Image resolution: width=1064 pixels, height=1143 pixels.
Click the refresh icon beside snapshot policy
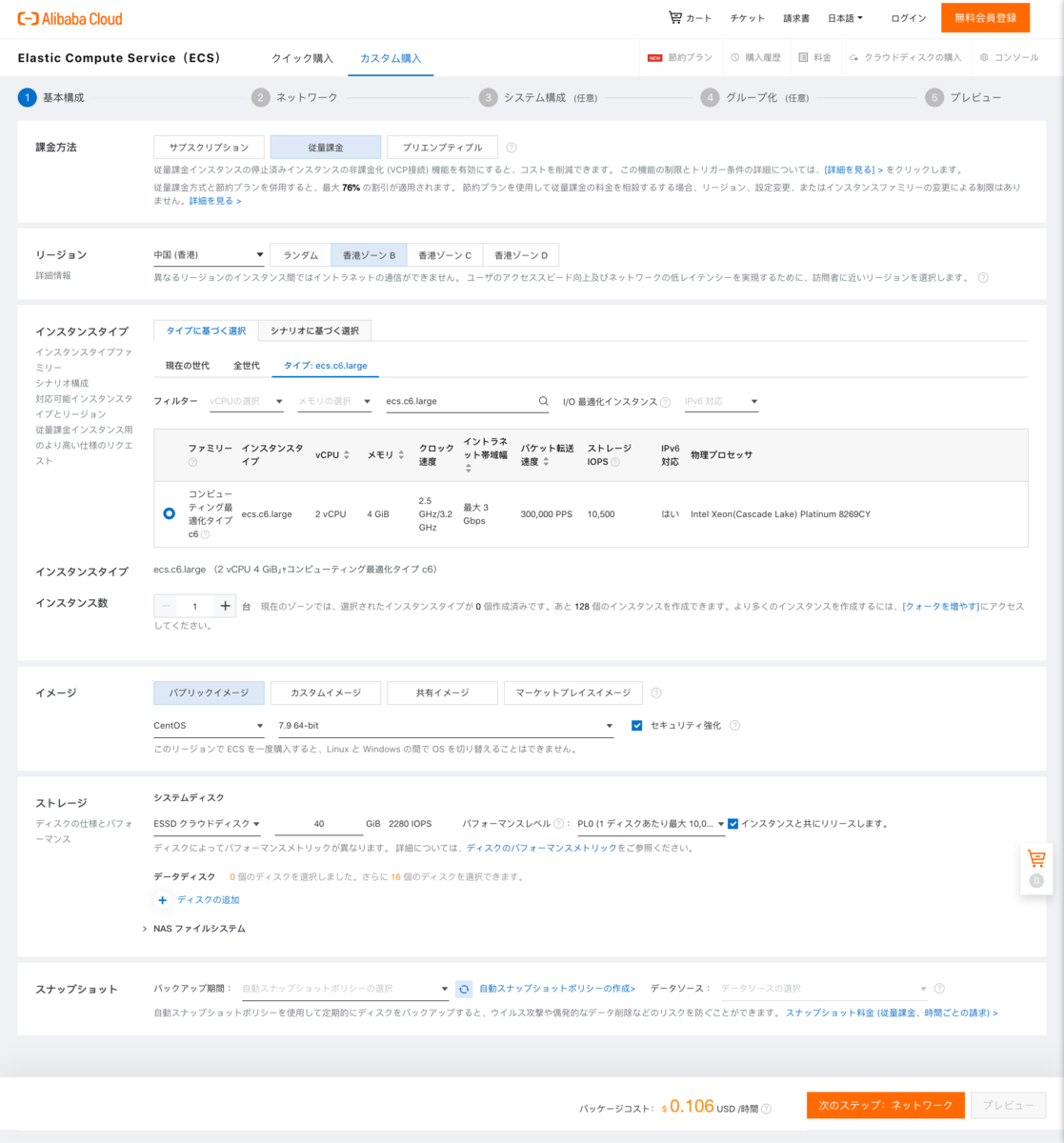point(464,989)
